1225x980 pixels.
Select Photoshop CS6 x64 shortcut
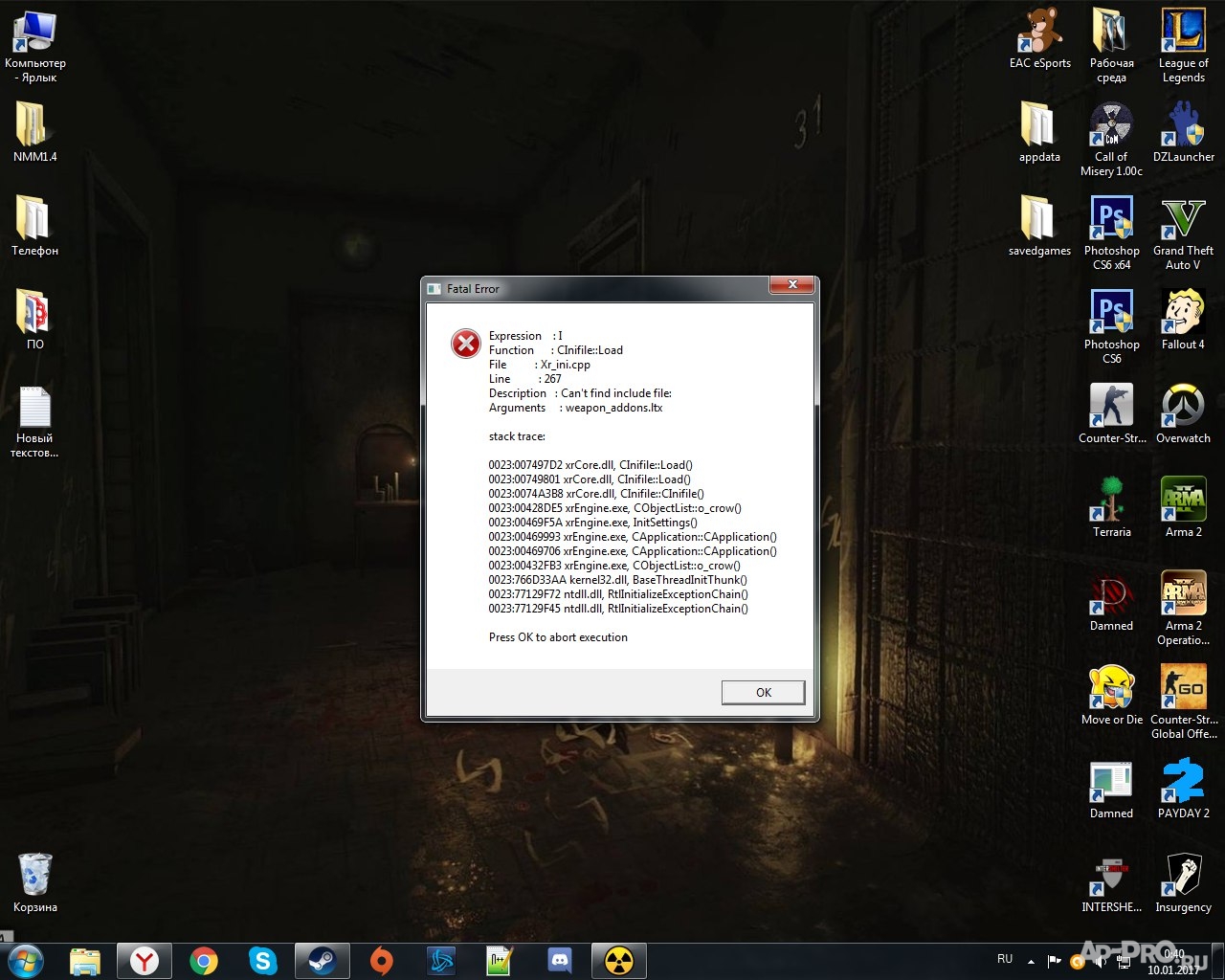click(x=1112, y=234)
